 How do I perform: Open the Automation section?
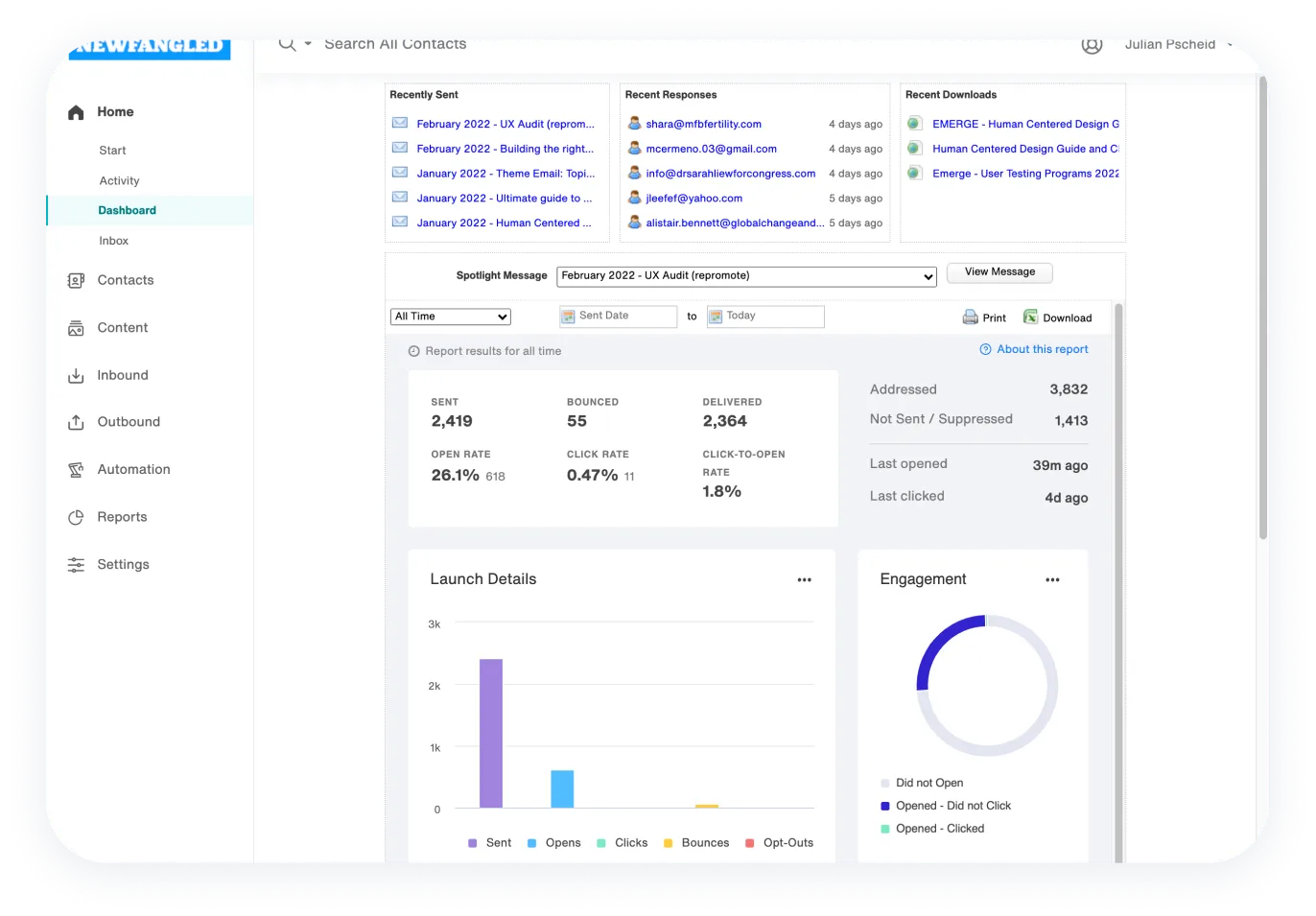pyautogui.click(x=133, y=469)
